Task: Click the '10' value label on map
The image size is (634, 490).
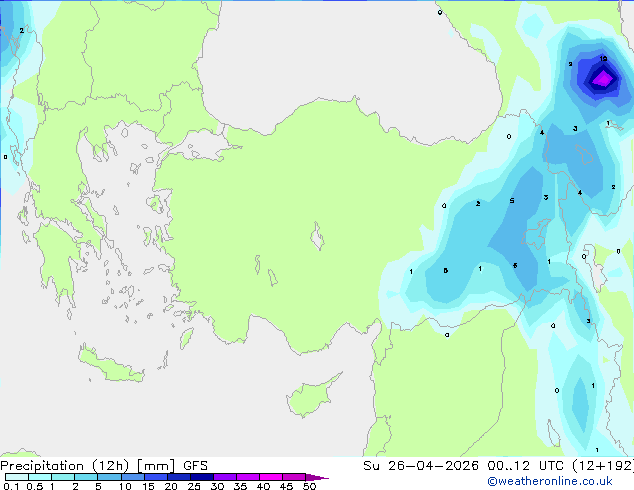Action: coord(603,59)
